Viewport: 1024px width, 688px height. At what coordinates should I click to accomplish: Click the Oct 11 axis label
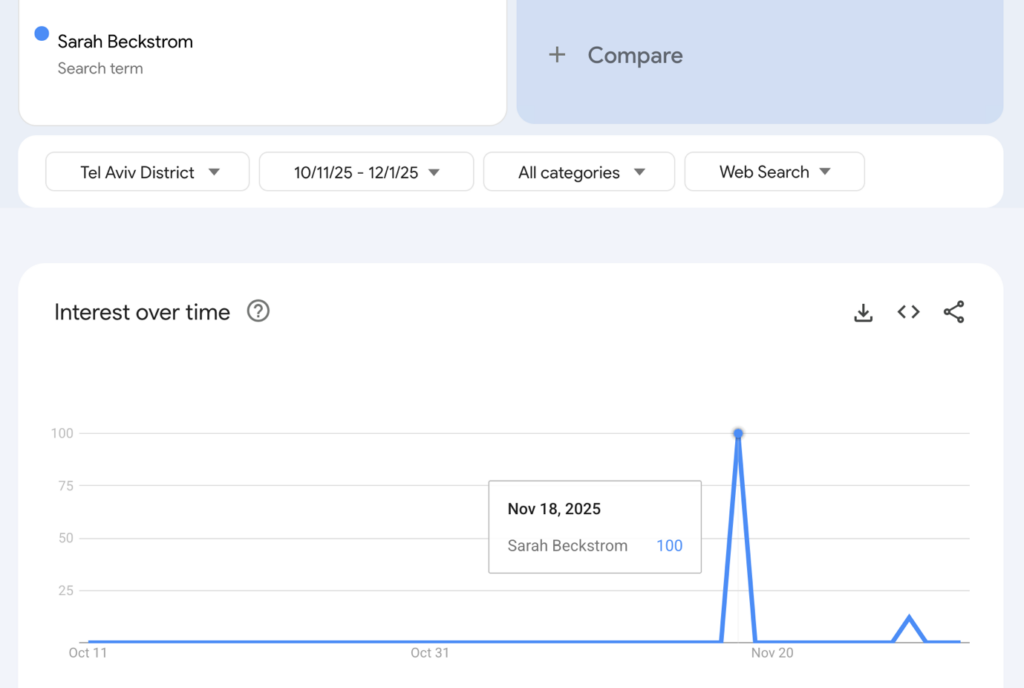(x=87, y=653)
